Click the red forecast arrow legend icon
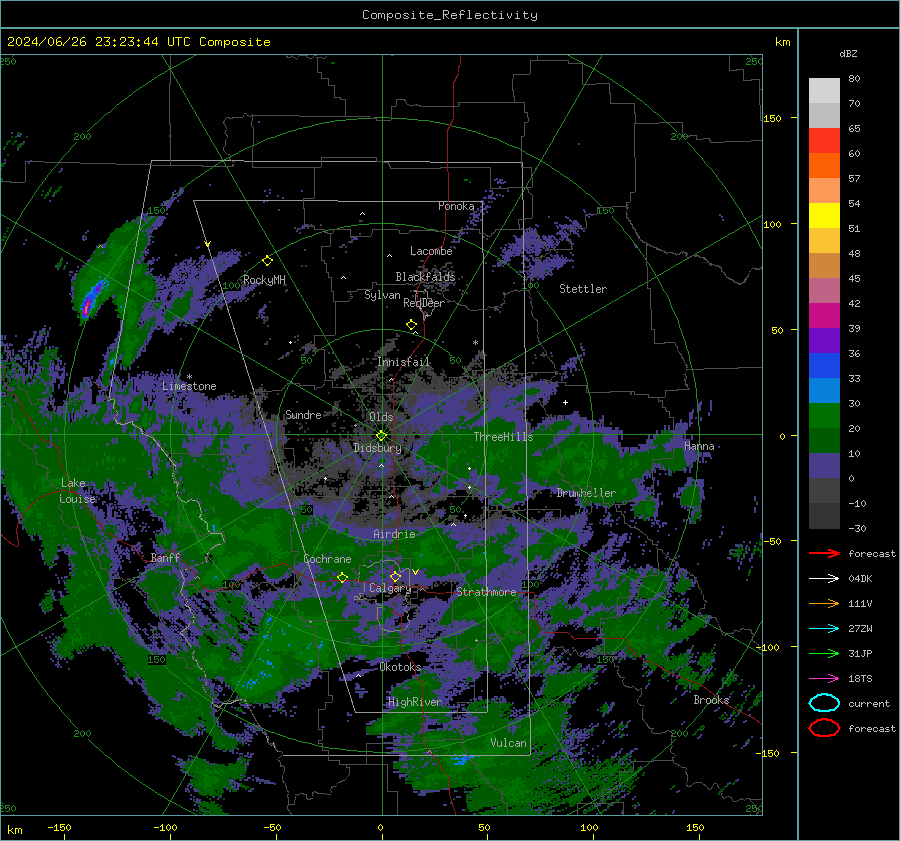The image size is (900, 841). pos(824,553)
